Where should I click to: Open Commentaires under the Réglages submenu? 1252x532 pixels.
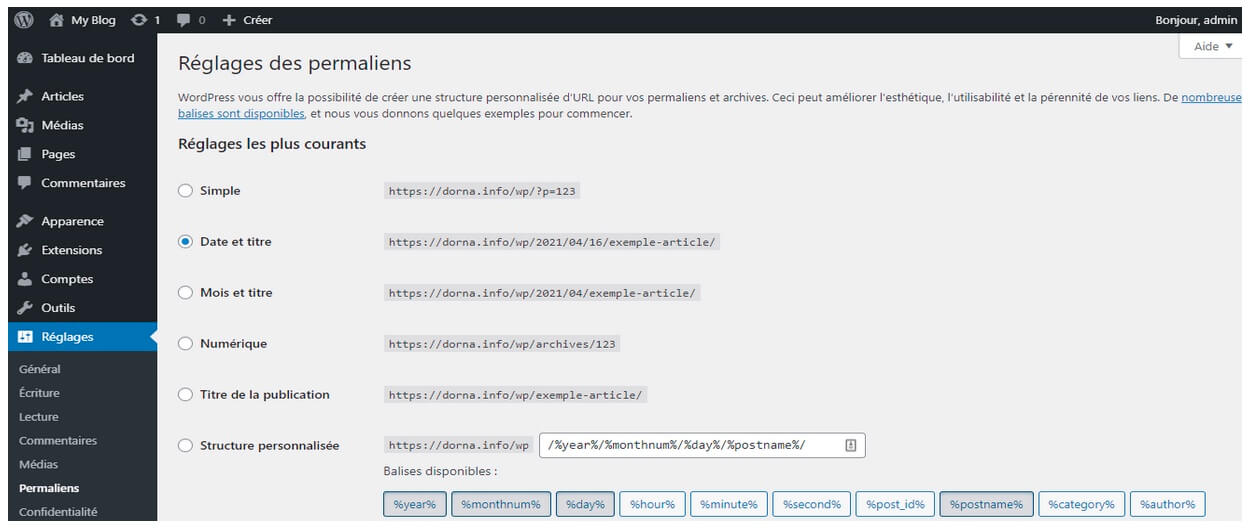point(58,441)
